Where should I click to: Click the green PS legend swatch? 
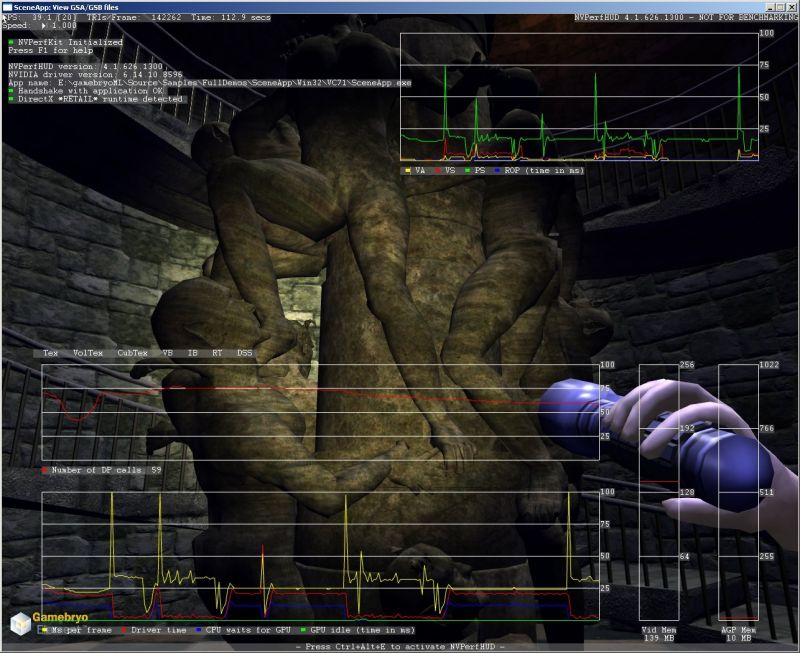[x=468, y=170]
